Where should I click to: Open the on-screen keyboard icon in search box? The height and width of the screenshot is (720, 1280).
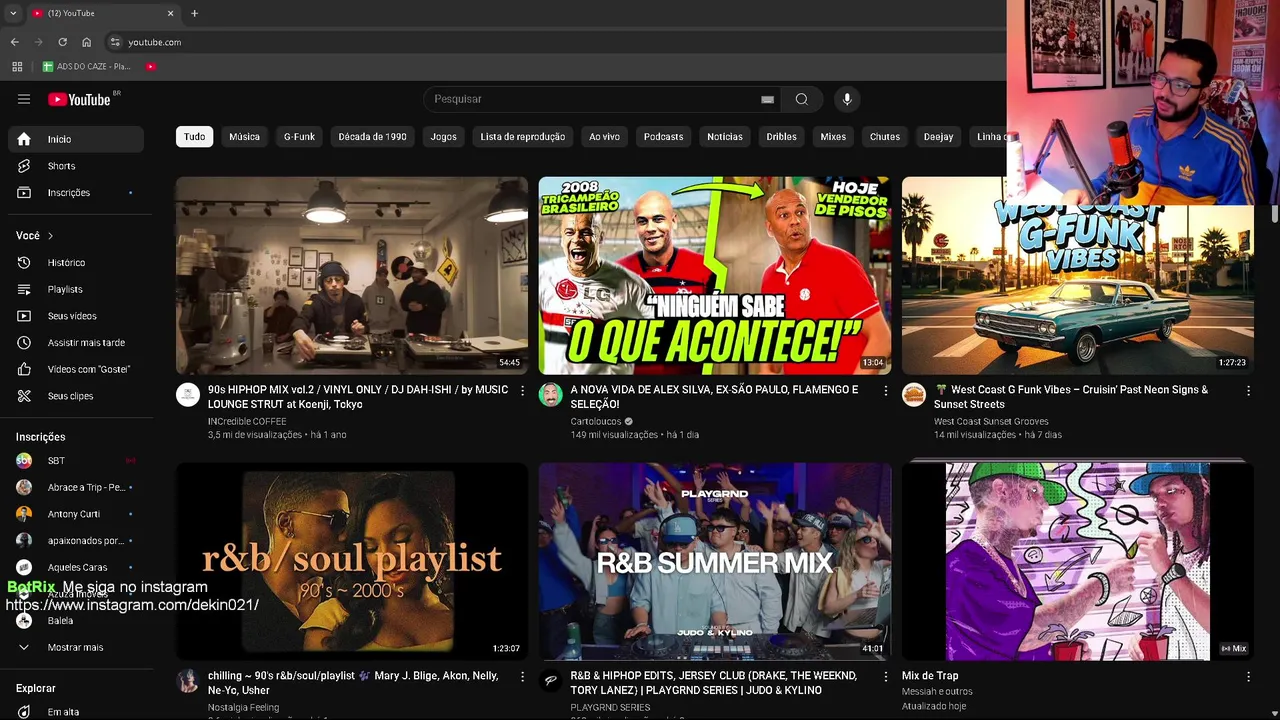pyautogui.click(x=767, y=99)
